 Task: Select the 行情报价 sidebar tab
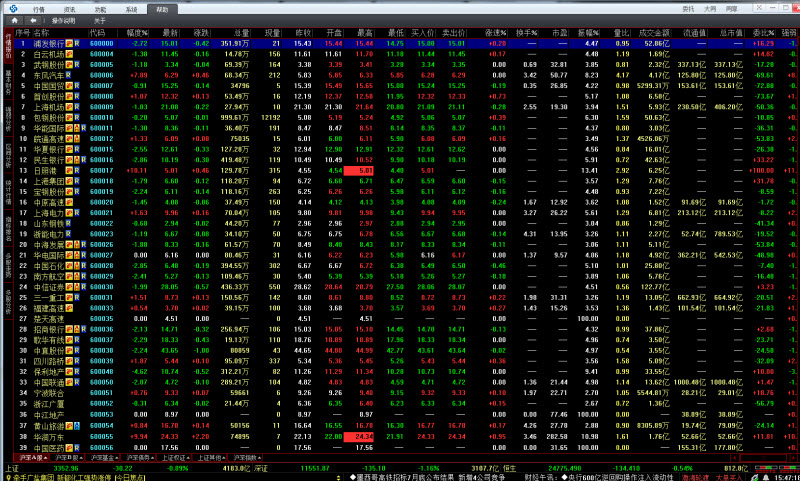(x=8, y=46)
